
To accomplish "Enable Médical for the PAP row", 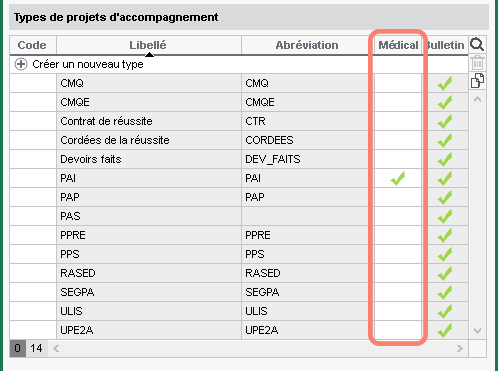I will [398, 197].
